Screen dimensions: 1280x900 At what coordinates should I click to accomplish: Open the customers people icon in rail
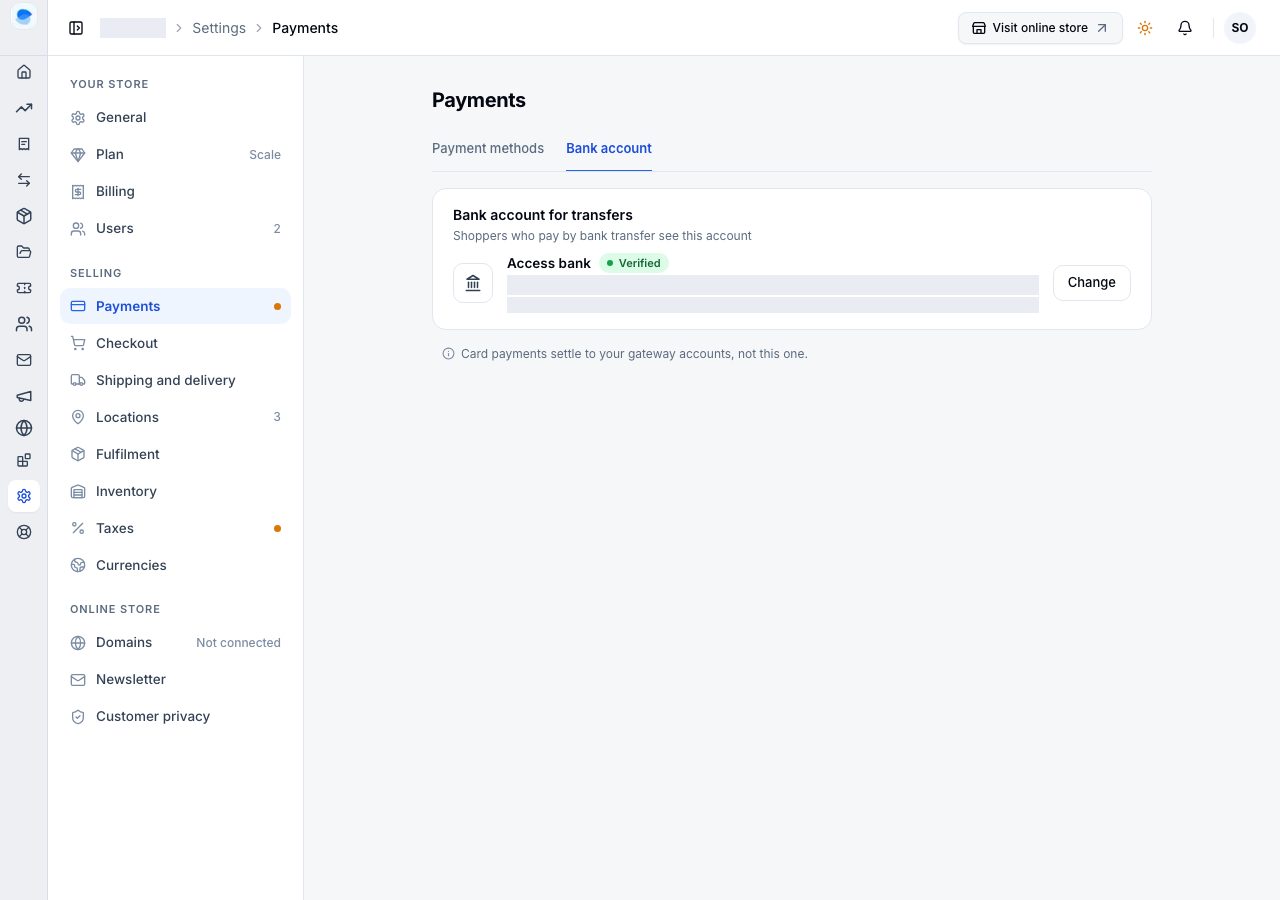24,324
